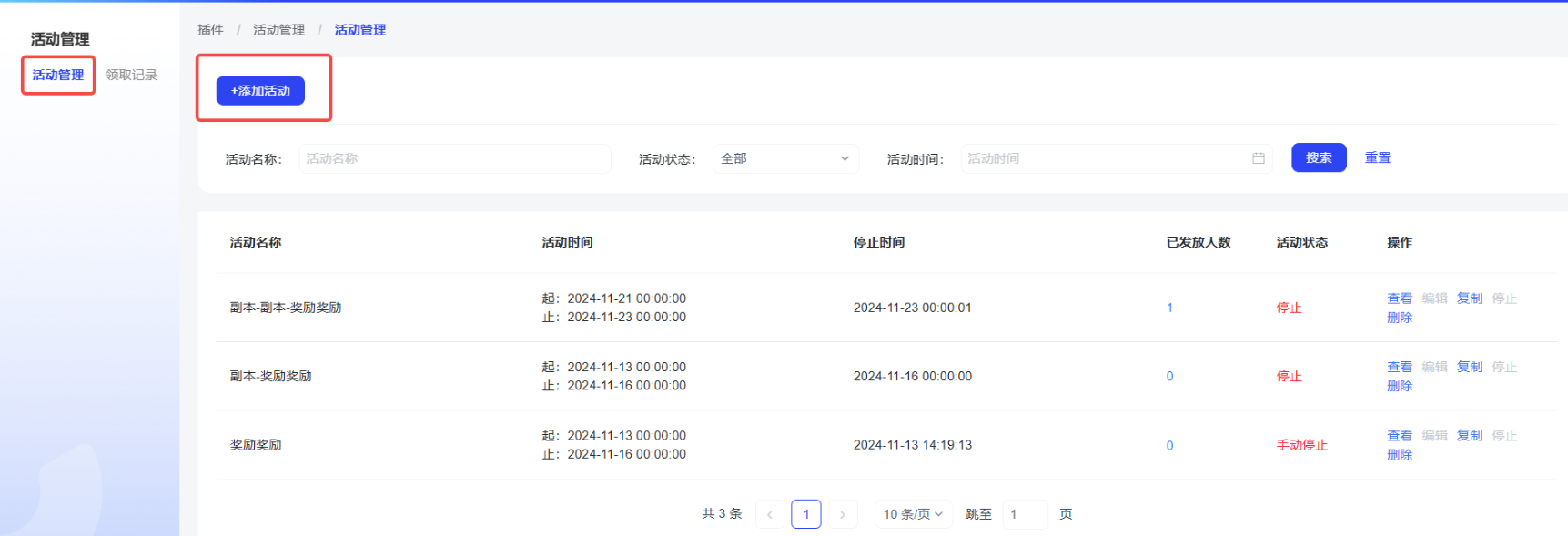
Task: Click 删除 for the 副本-副本-奖励奖励 row
Action: click(x=1399, y=318)
